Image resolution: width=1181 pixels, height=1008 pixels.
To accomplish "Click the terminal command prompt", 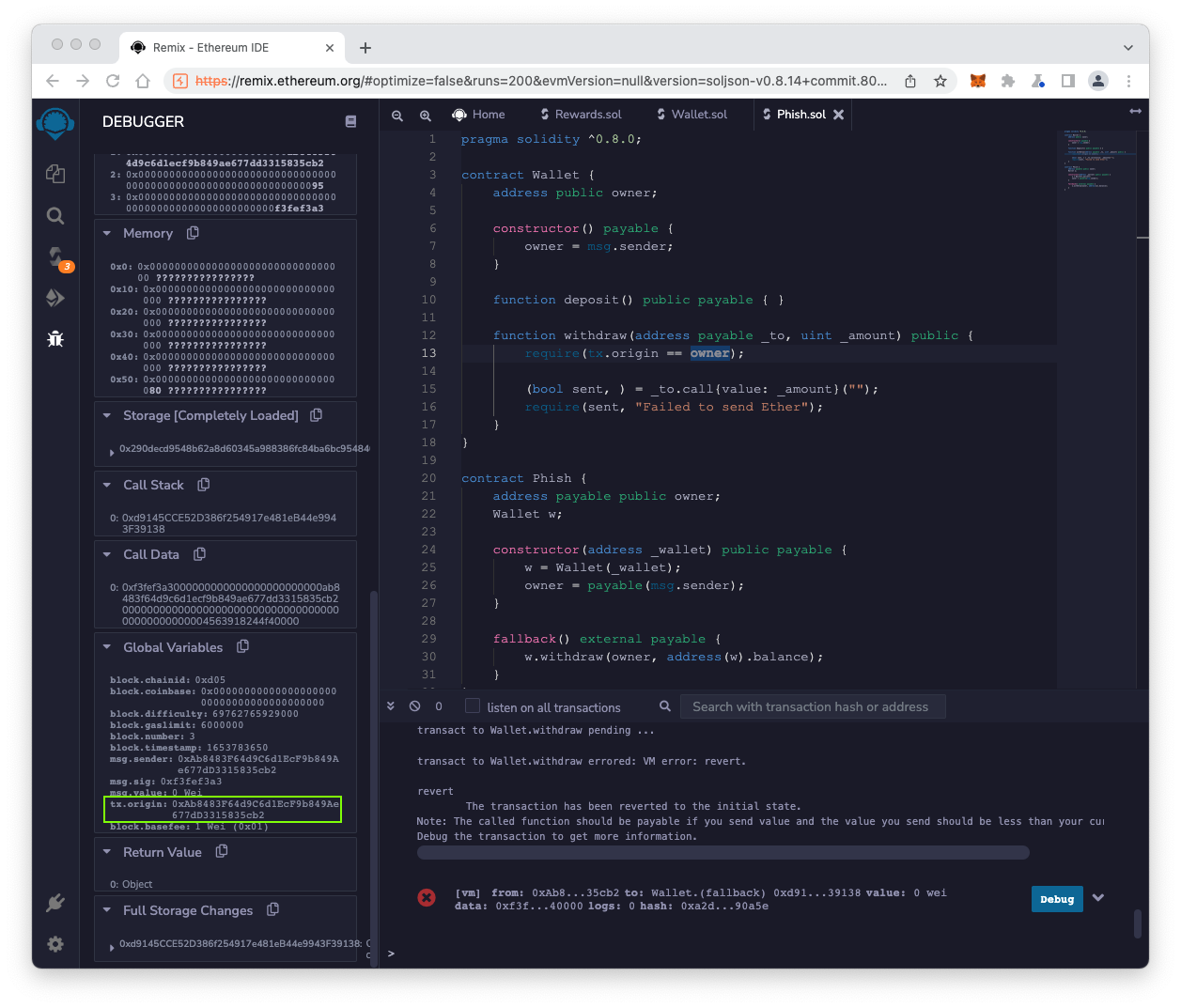I will (x=391, y=954).
